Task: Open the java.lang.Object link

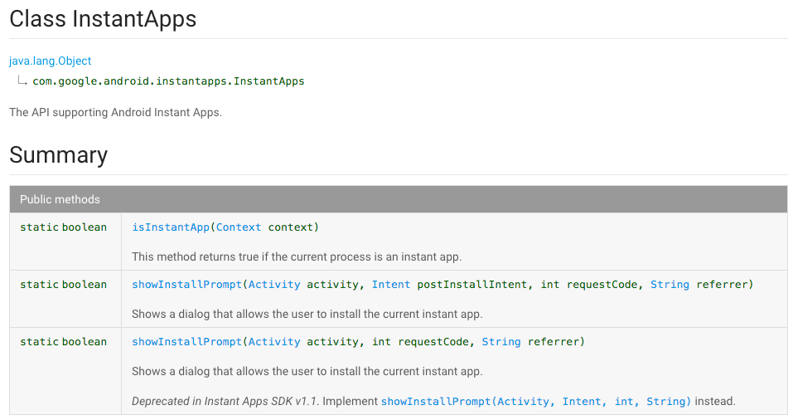Action: pyautogui.click(x=50, y=61)
